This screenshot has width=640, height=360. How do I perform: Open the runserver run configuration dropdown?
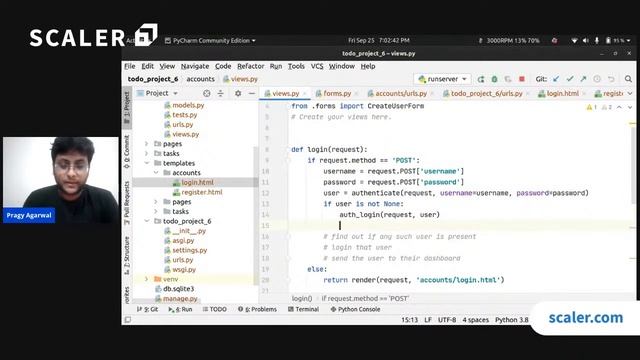[x=442, y=79]
